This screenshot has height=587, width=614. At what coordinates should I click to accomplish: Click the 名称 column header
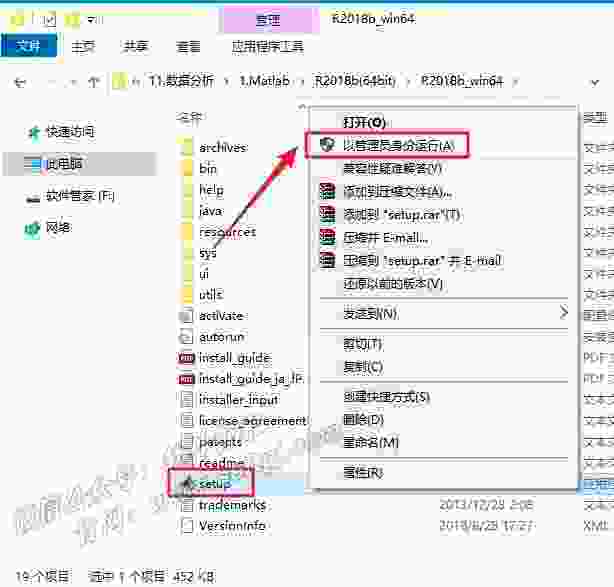(x=190, y=117)
